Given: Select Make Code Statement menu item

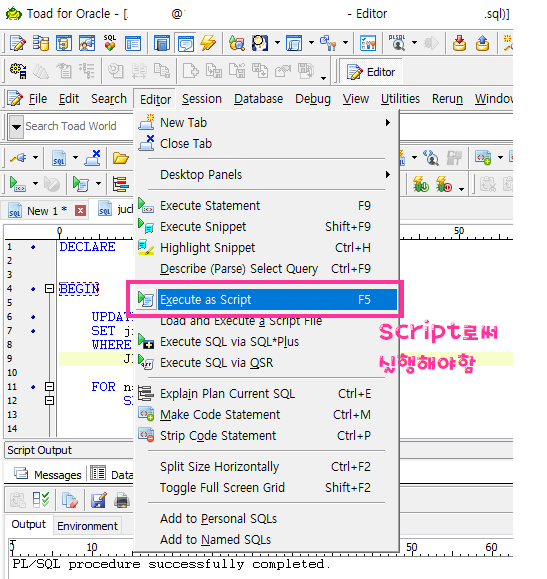Looking at the screenshot, I should 266,415.
